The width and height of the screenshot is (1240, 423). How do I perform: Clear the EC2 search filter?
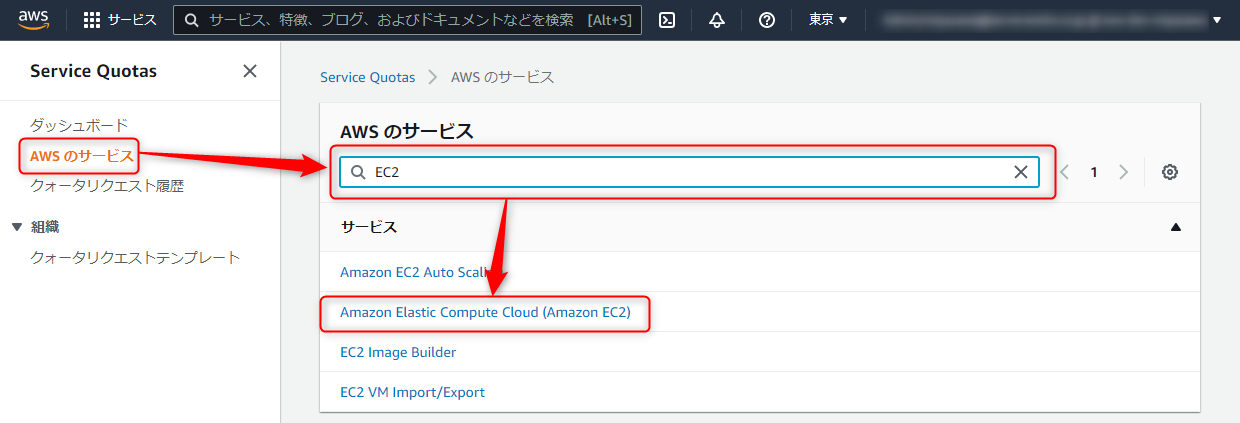point(1021,172)
